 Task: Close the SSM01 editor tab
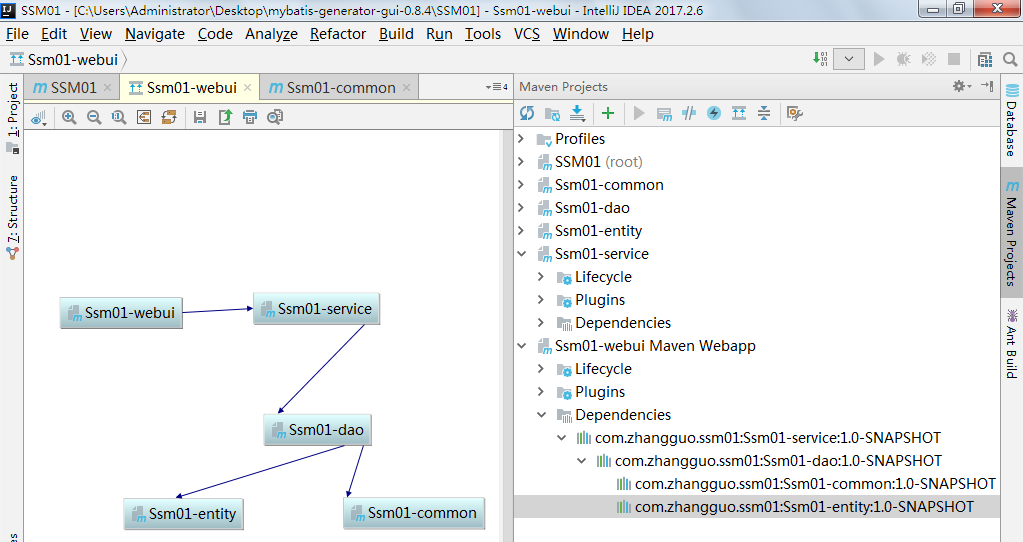click(x=108, y=87)
